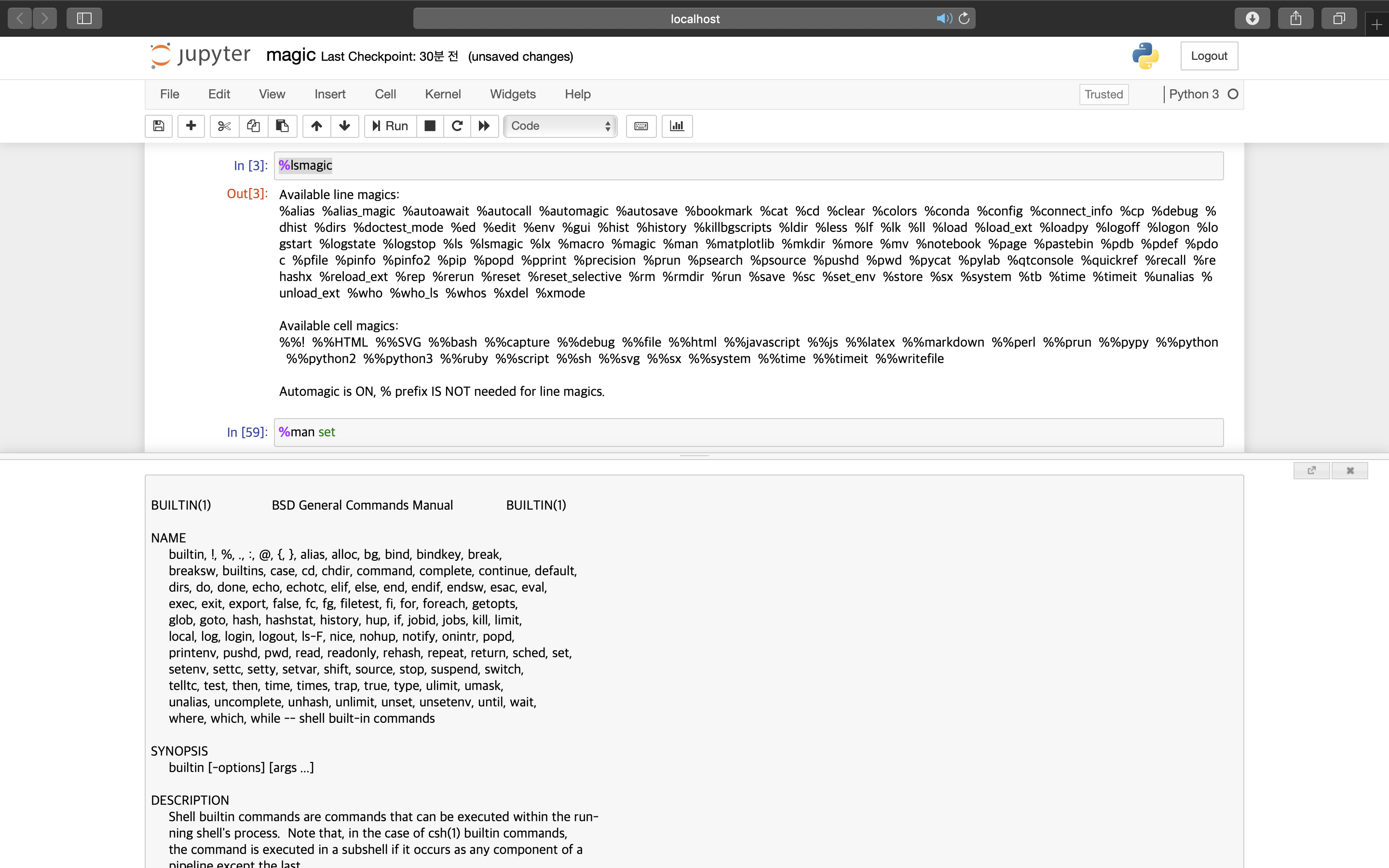Click the save and checkpoint icon
The width and height of the screenshot is (1389, 868).
tap(159, 126)
